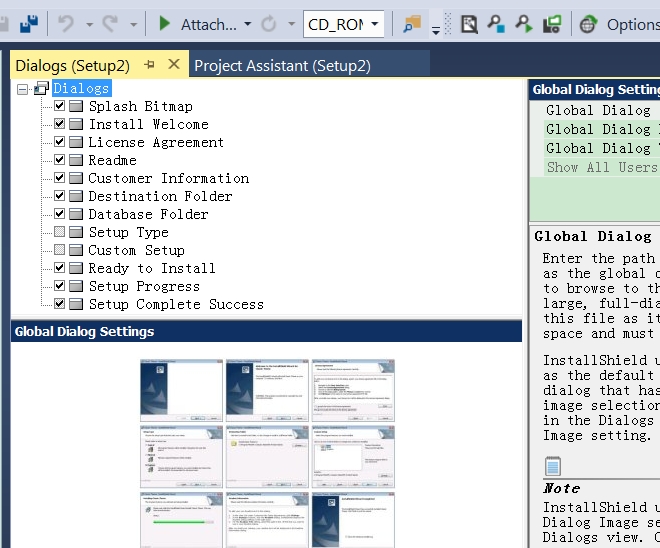The image size is (660, 548).
Task: Click the Custom Setup dialog icon
Action: 76,250
